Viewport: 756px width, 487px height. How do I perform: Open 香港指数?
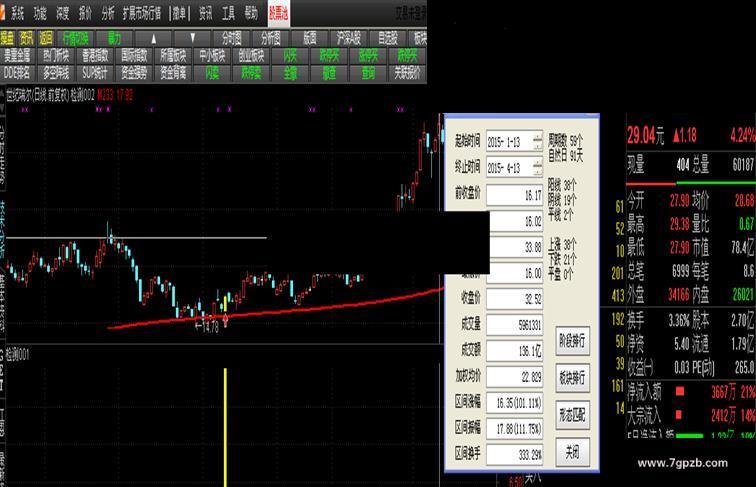95,56
